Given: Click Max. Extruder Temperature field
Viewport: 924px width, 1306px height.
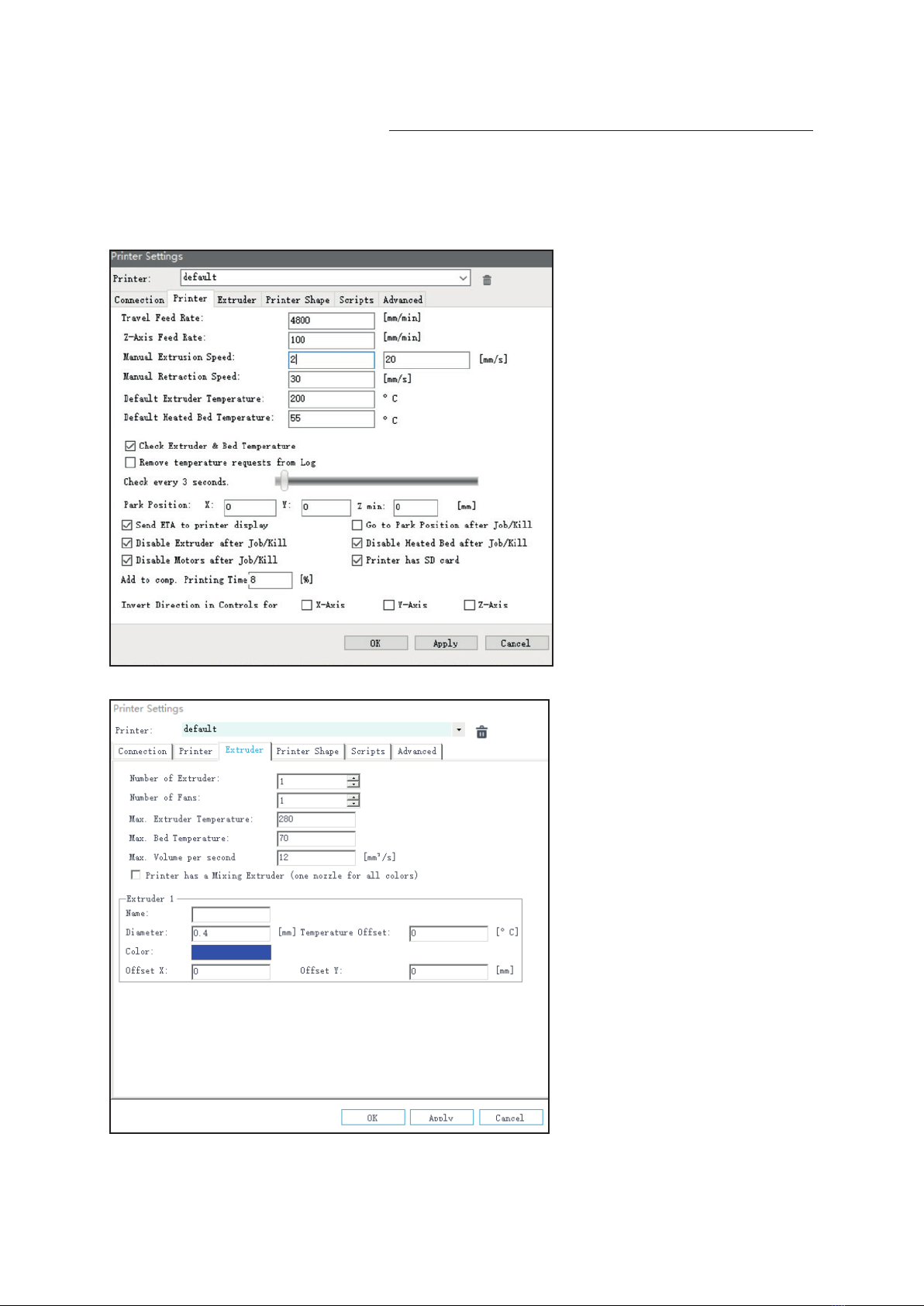Looking at the screenshot, I should pyautogui.click(x=316, y=820).
